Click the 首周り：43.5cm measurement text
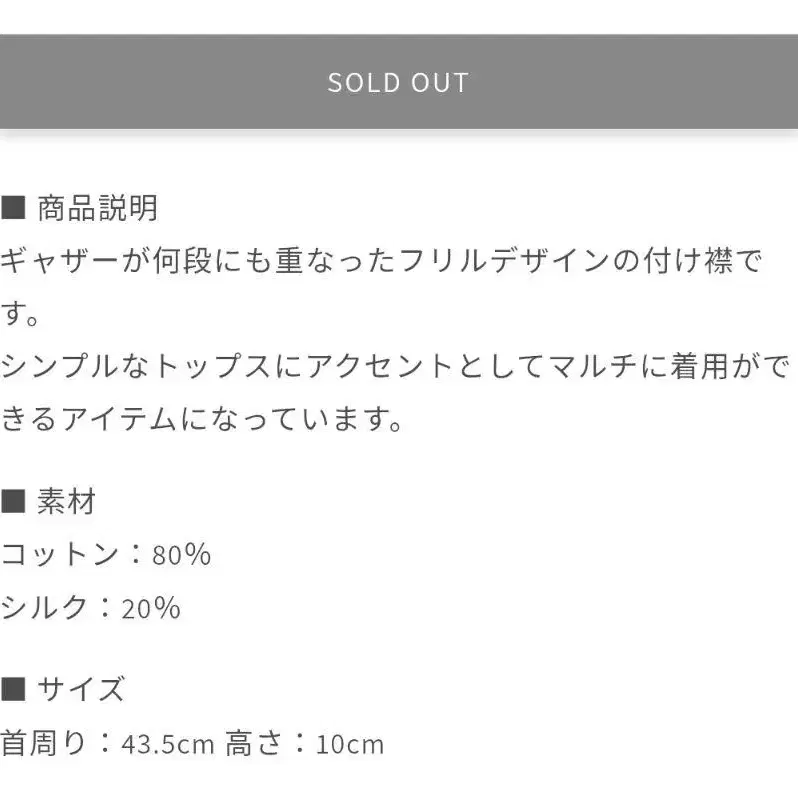Screen dimensions: 798x798 coord(107,744)
